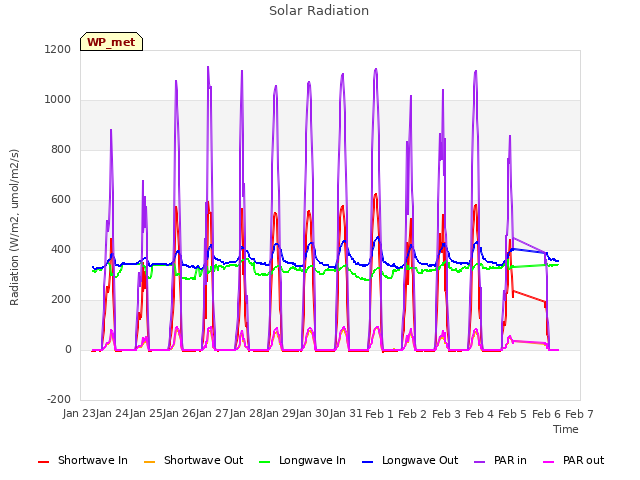This screenshot has width=640, height=480.
Task: Click the Shortwave Out legend label
Action: [203, 460]
